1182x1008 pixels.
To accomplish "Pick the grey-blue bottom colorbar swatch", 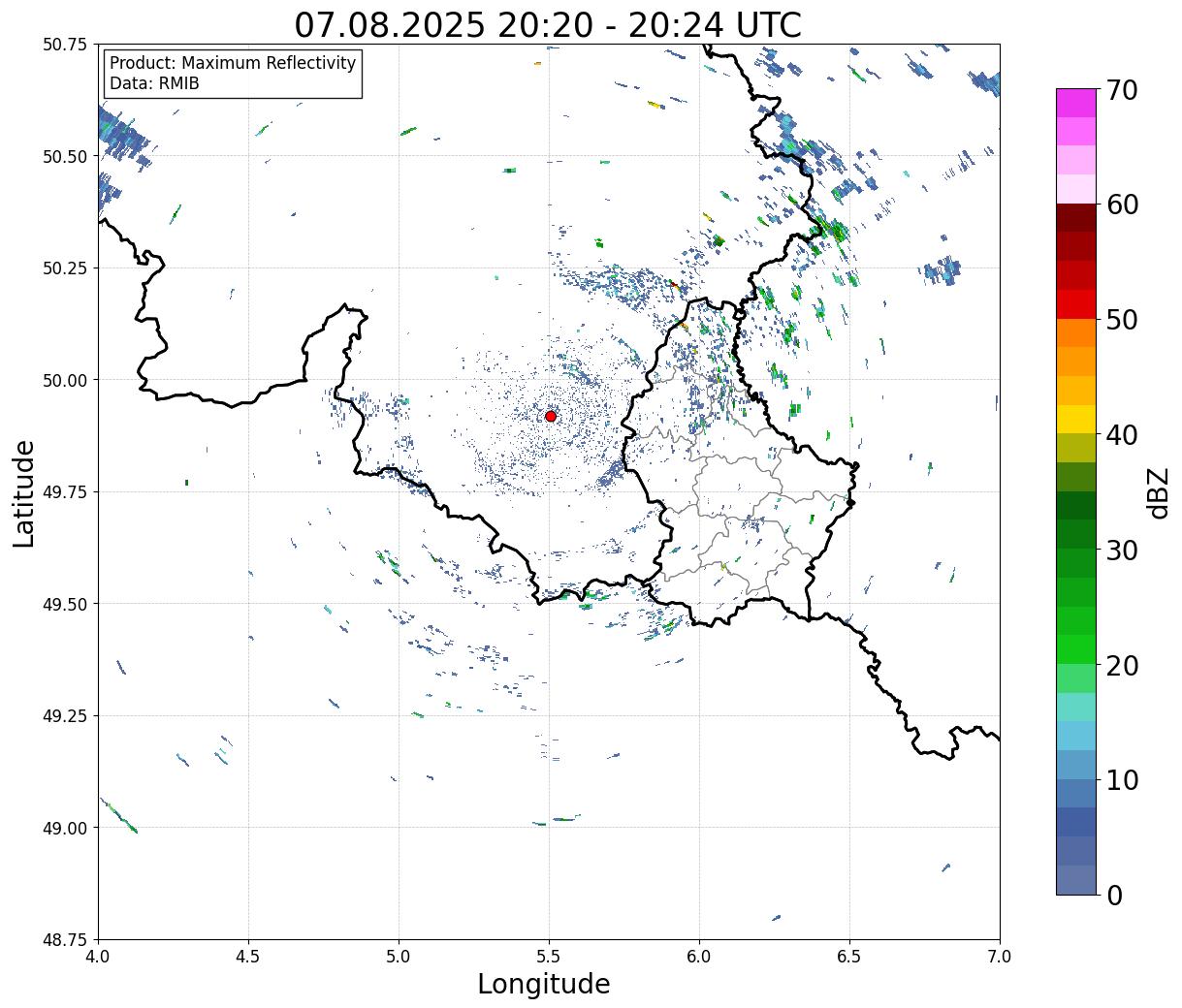I will coord(1076,879).
